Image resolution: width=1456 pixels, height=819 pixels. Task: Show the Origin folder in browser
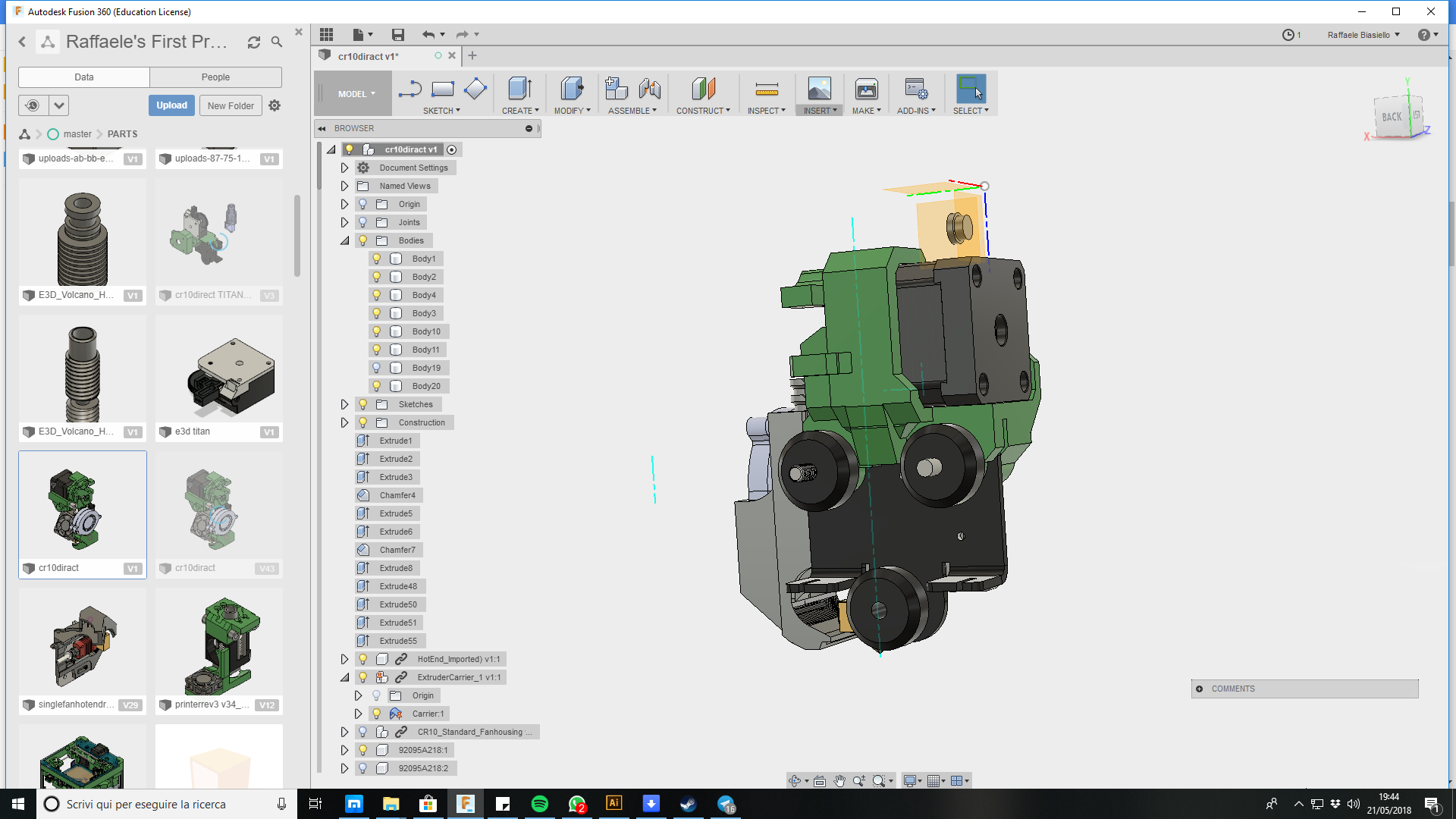(x=363, y=204)
